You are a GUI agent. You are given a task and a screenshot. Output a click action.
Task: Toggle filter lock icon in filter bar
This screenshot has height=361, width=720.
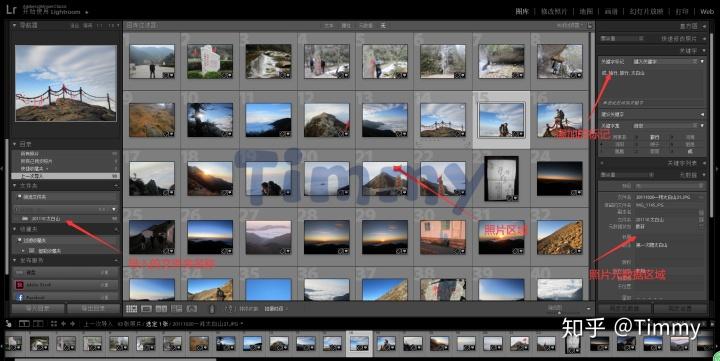point(590,25)
